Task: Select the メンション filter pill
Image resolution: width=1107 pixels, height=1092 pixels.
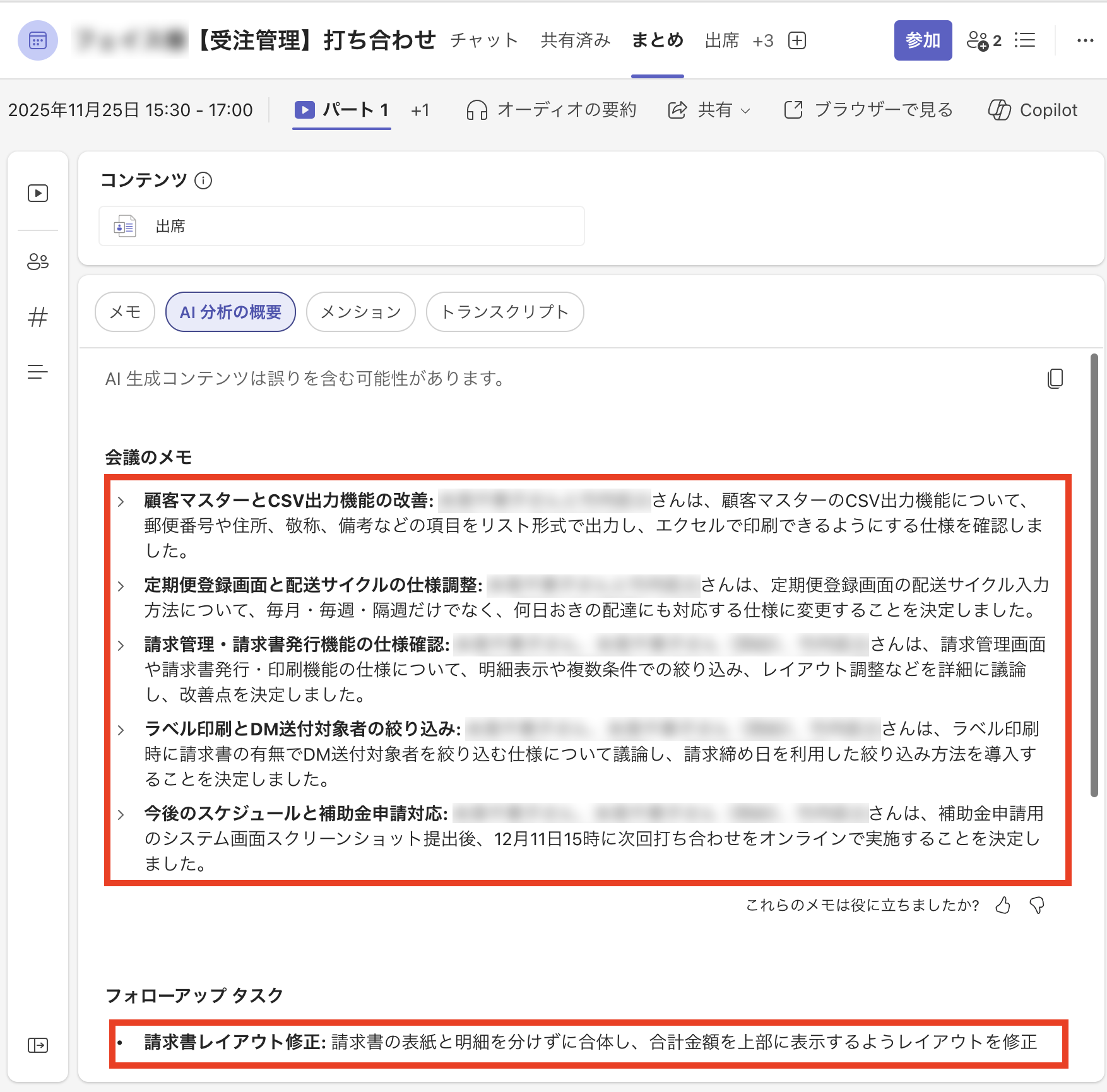Action: coord(360,312)
